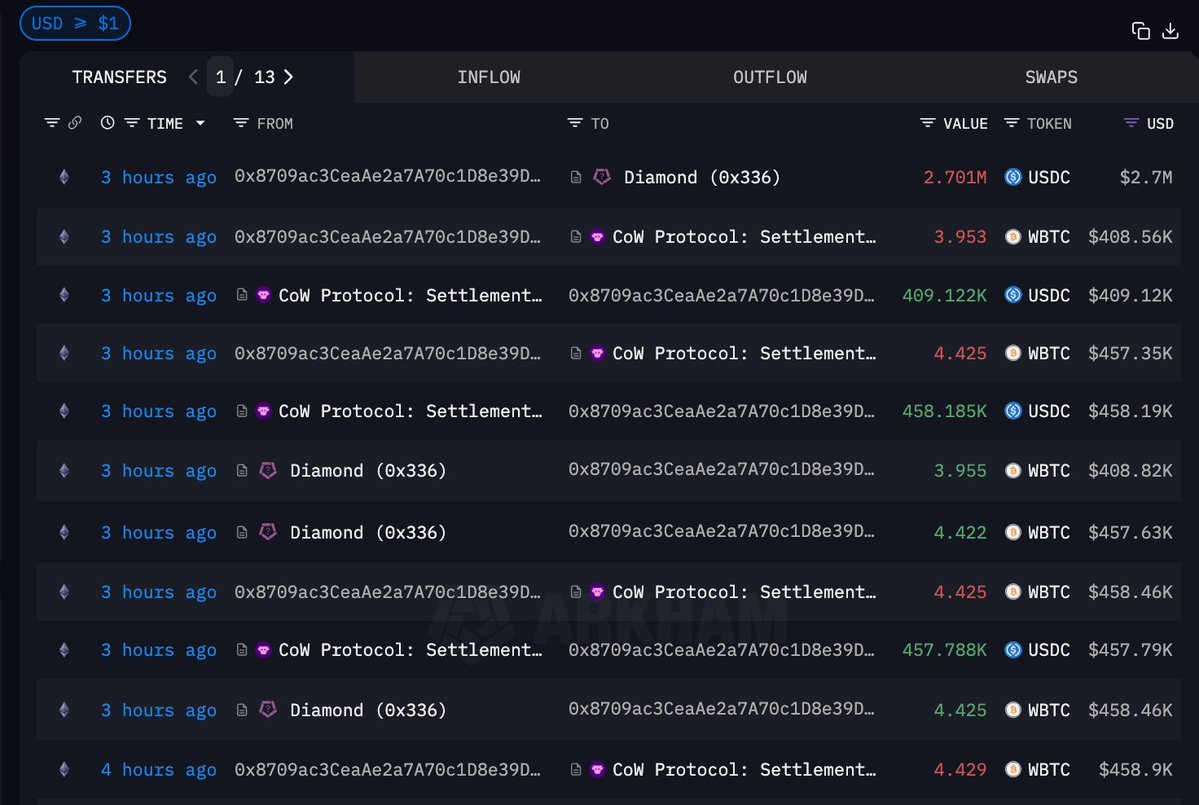Switch to the SWAPS tab
Viewport: 1199px width, 805px height.
click(1051, 77)
